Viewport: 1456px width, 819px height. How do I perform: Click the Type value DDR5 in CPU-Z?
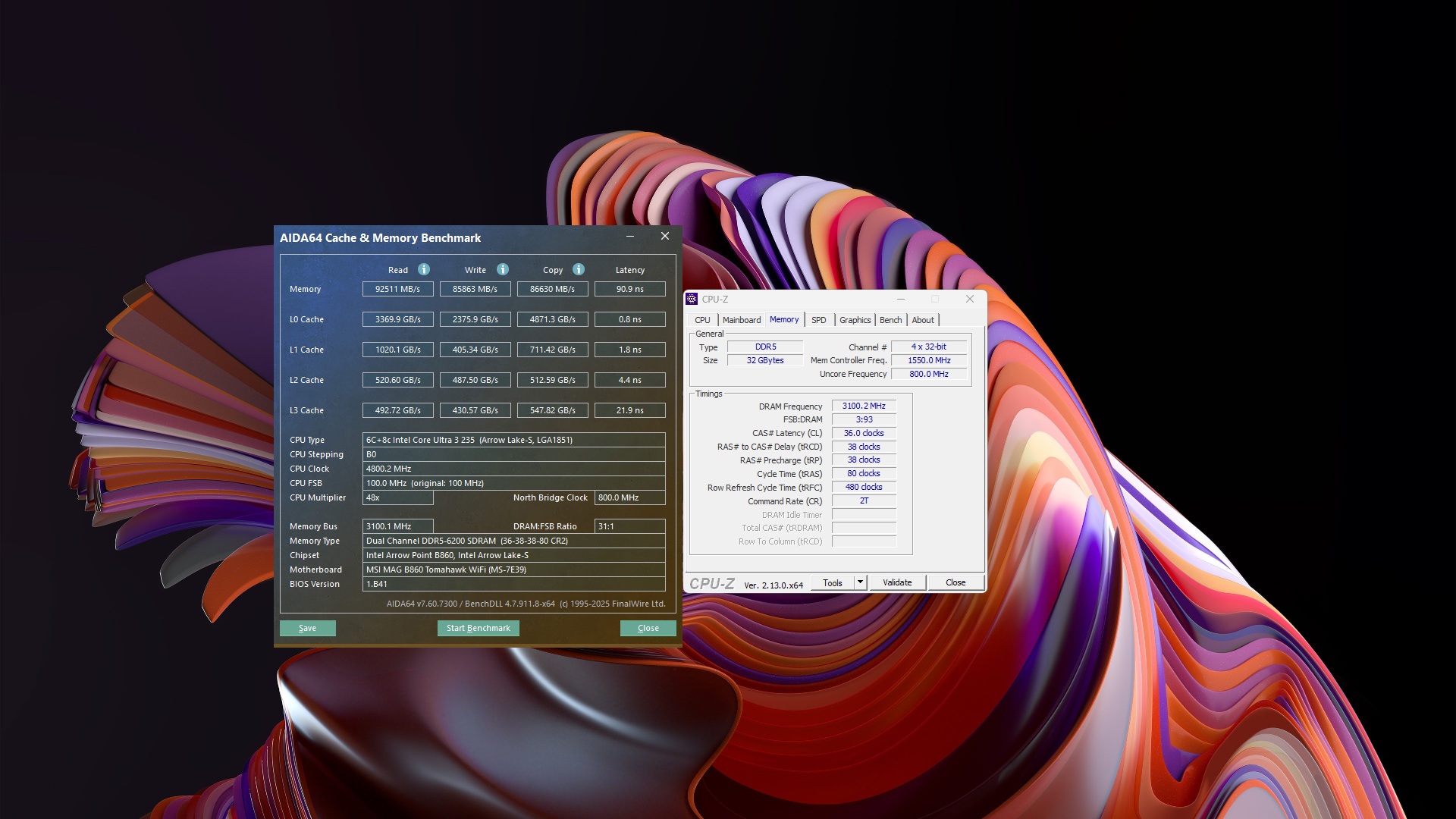[x=765, y=347]
